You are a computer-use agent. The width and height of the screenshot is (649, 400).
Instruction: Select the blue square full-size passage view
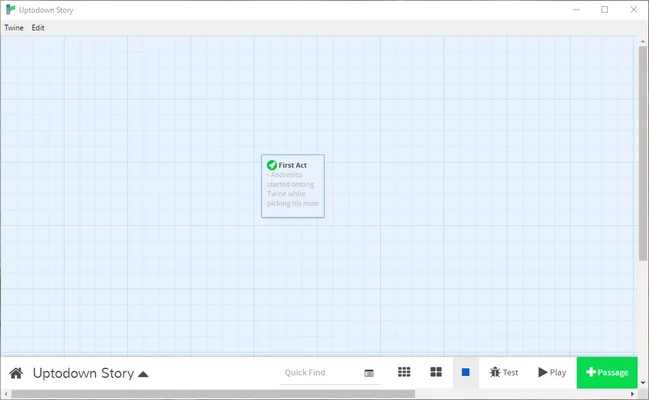click(466, 372)
